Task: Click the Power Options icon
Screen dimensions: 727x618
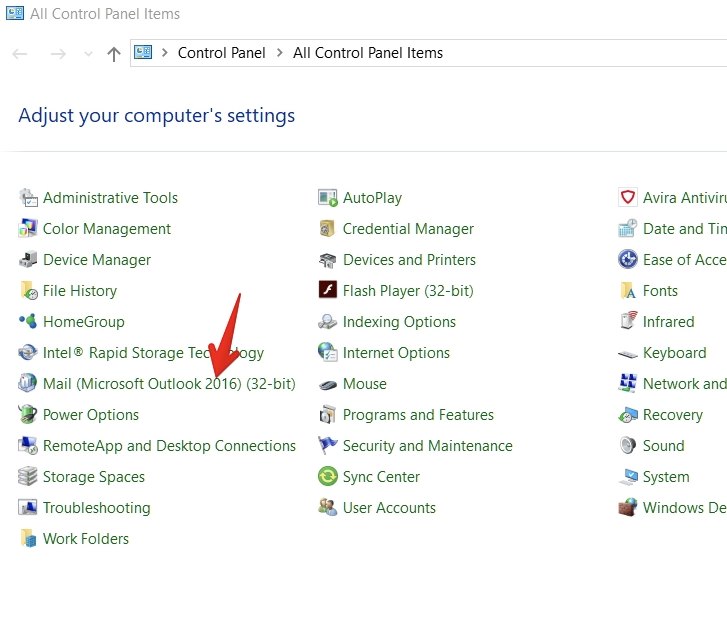Action: (28, 414)
